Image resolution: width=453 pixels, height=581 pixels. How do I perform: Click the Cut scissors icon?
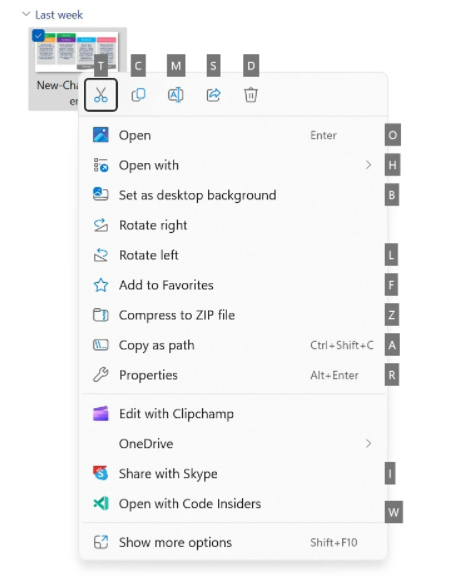click(x=101, y=95)
